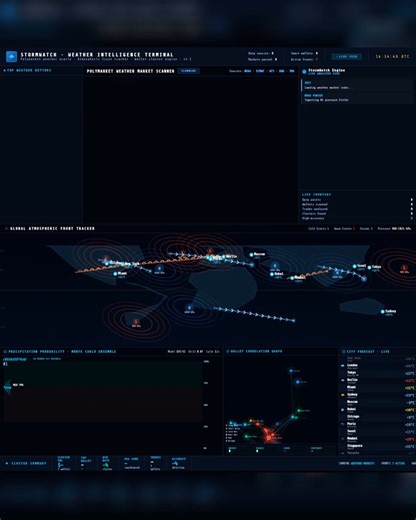Open the Moscow forecast row in City Forecast
416x520 pixels.
point(377,403)
